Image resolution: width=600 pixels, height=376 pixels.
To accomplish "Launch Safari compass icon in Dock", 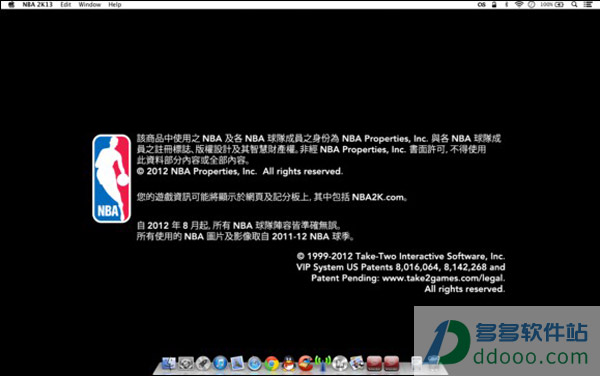I will click(x=254, y=363).
